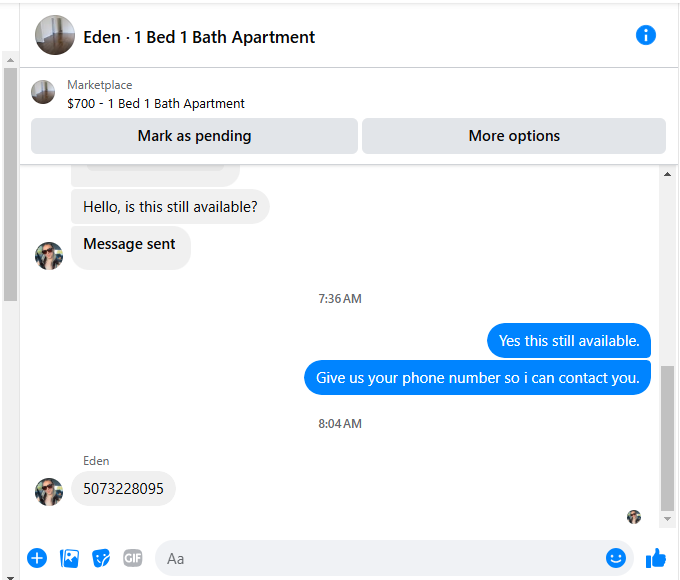This screenshot has height=580, width=680.
Task: Attach a photo using image icon
Action: [69, 558]
